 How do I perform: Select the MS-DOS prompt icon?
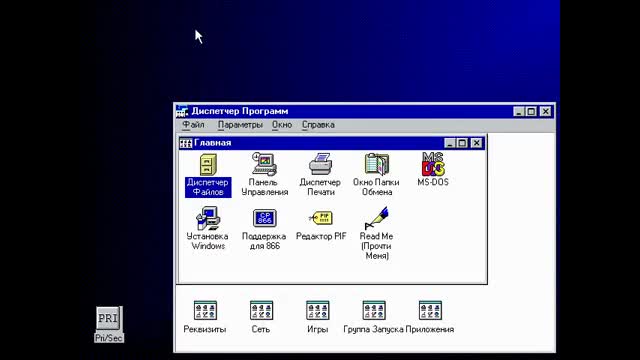coord(433,164)
